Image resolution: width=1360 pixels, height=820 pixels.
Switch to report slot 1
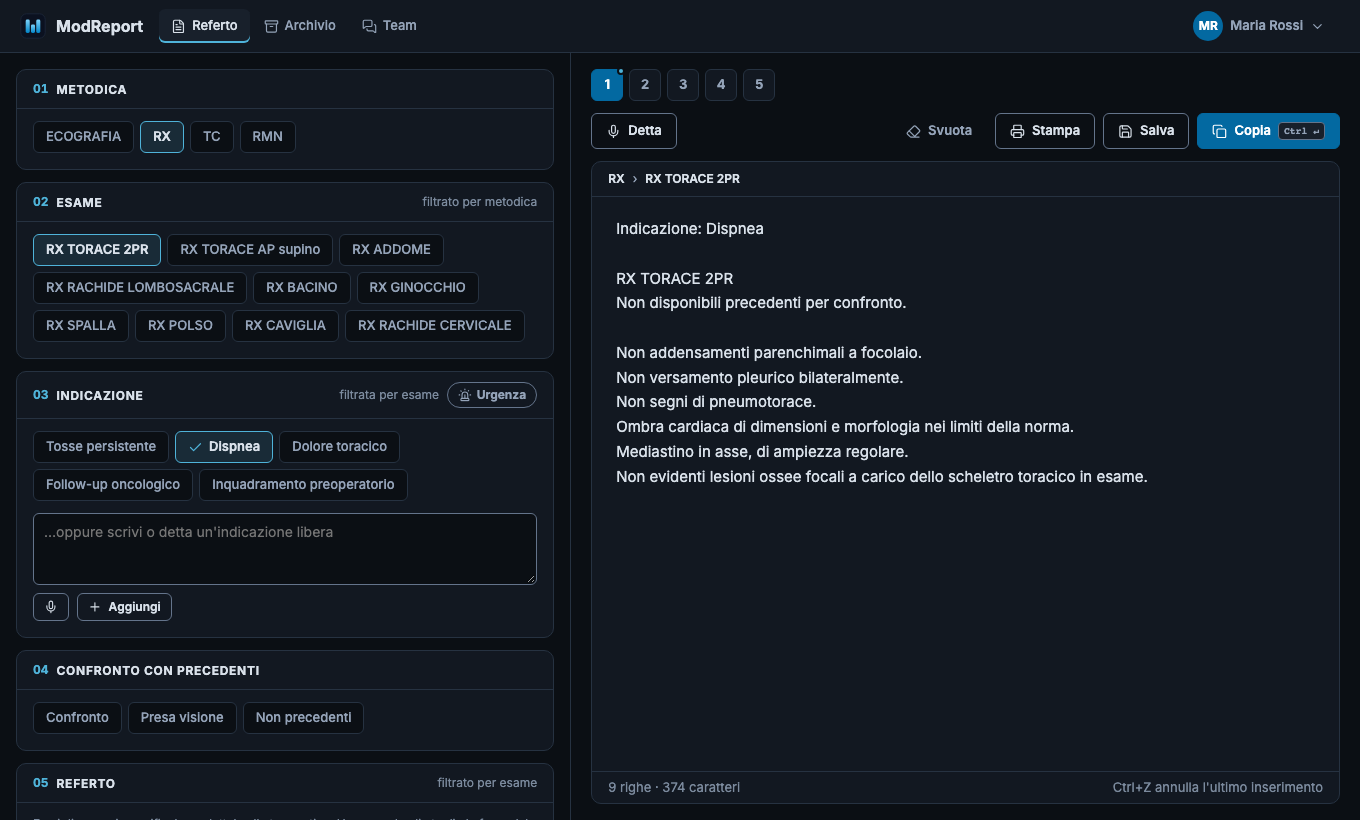(x=607, y=85)
